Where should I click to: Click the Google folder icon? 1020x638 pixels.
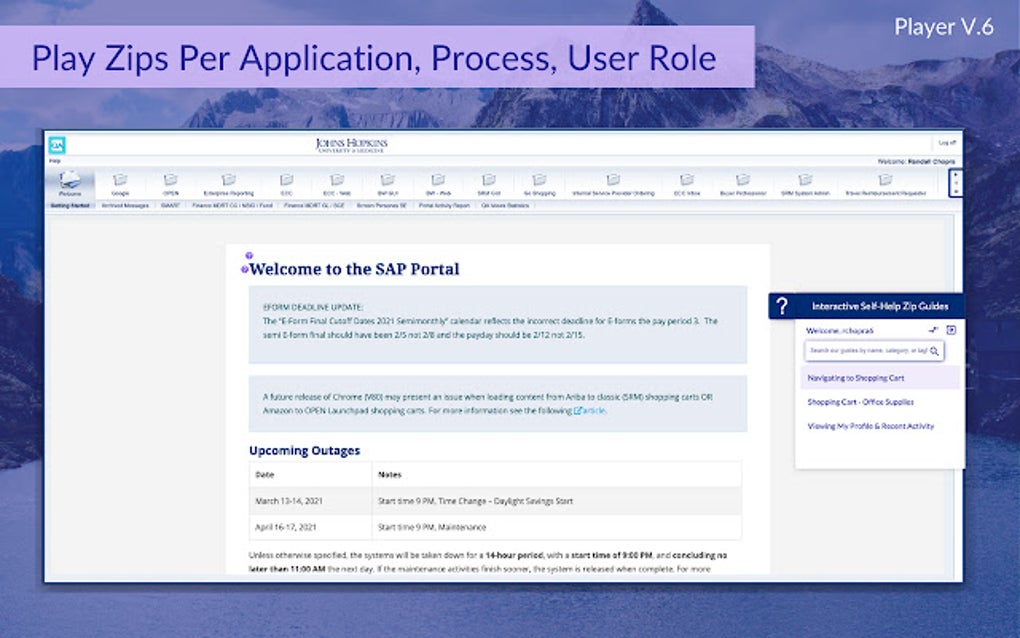click(x=121, y=180)
